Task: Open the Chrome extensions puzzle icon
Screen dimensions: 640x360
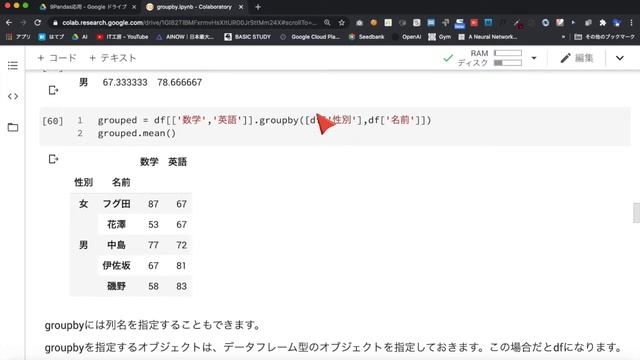Action: [x=602, y=23]
